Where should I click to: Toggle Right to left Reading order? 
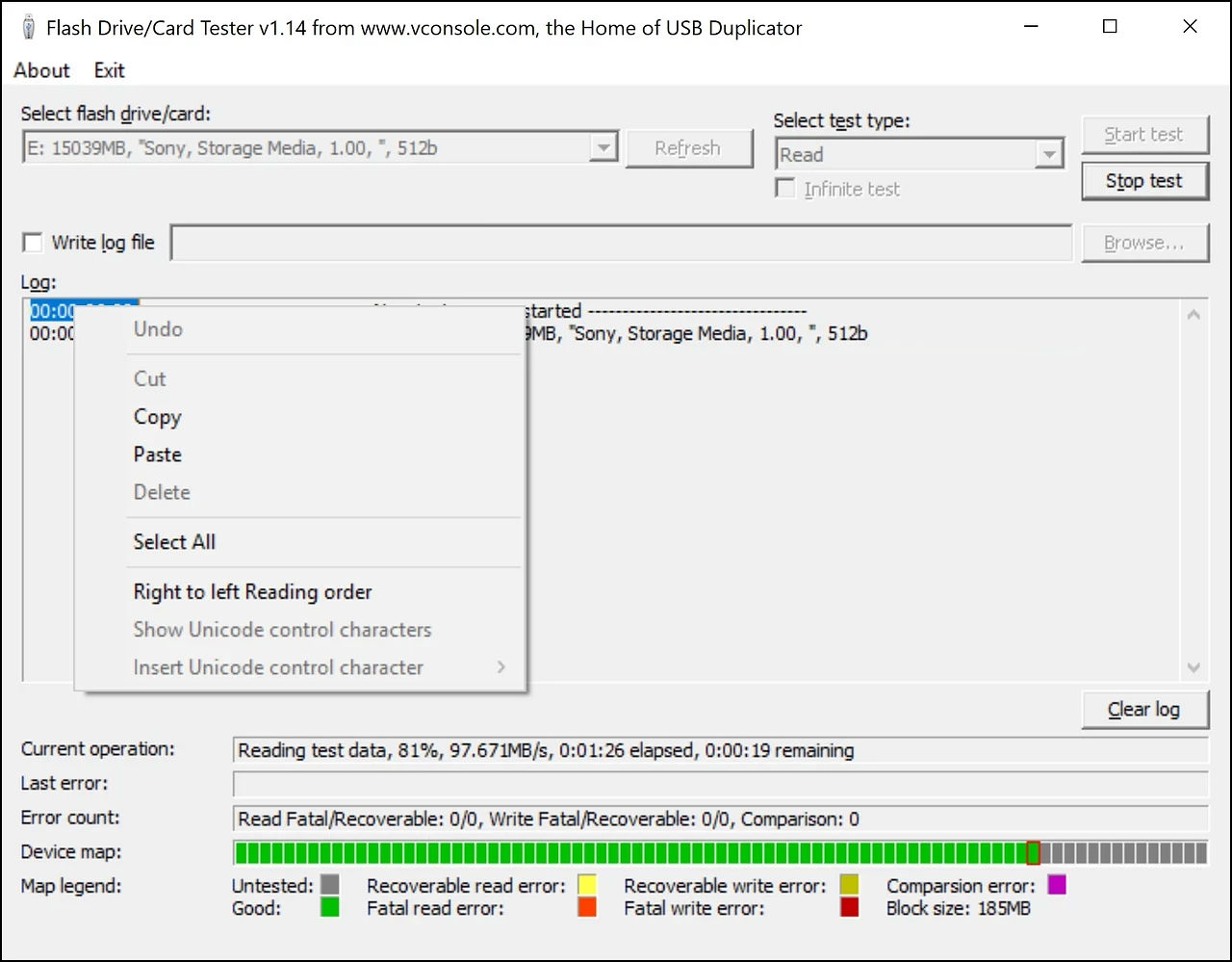pos(252,591)
